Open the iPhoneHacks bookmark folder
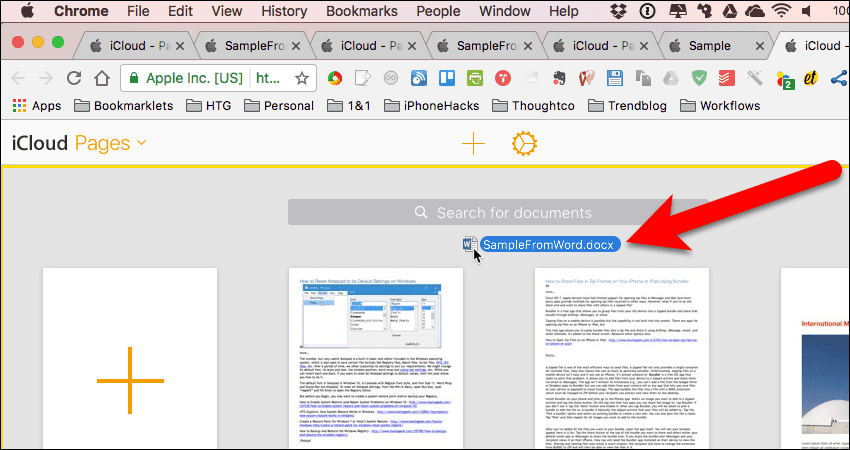850x450 pixels. (432, 106)
